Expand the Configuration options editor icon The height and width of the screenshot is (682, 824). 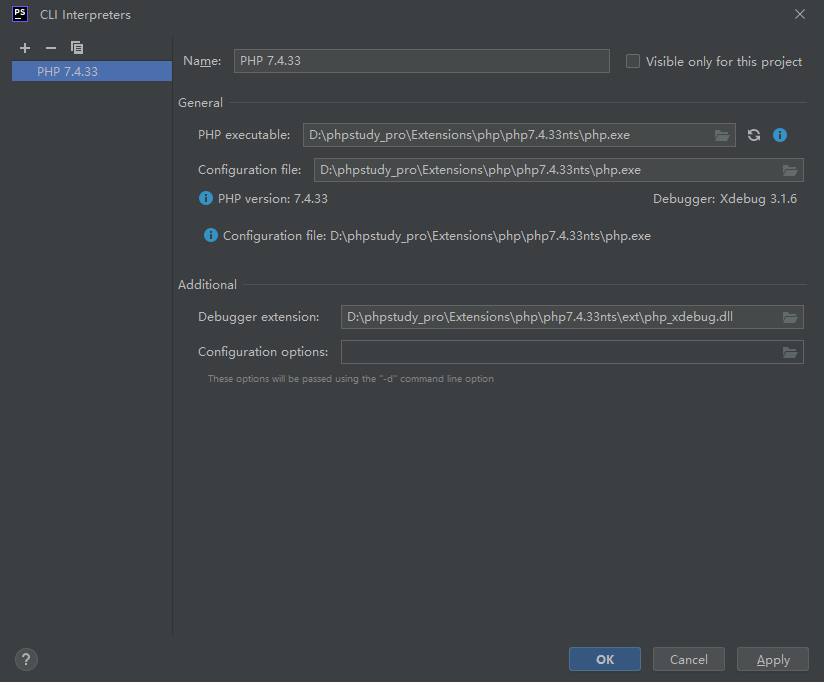[790, 352]
